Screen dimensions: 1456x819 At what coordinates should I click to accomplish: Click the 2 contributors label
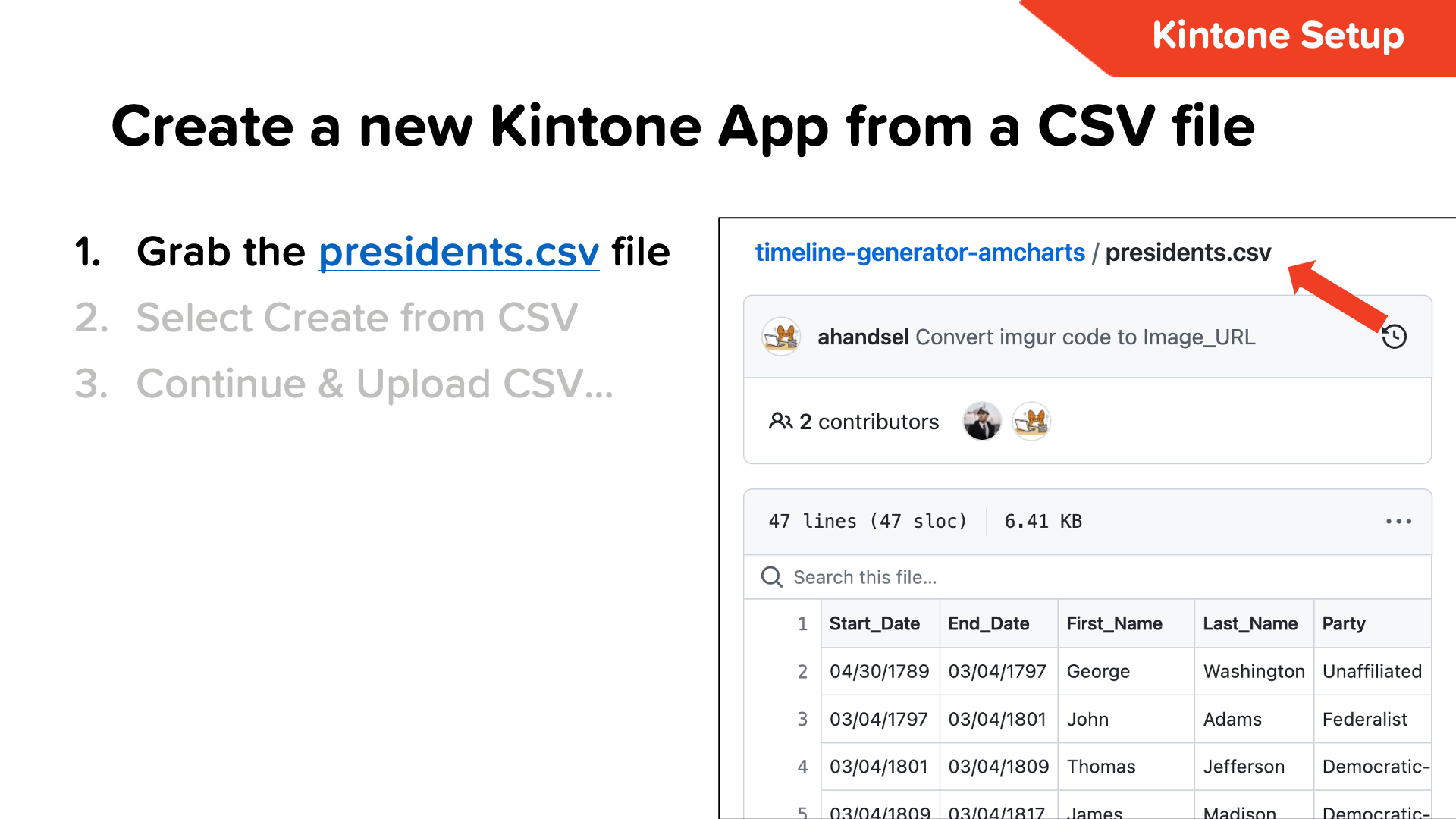pos(869,422)
